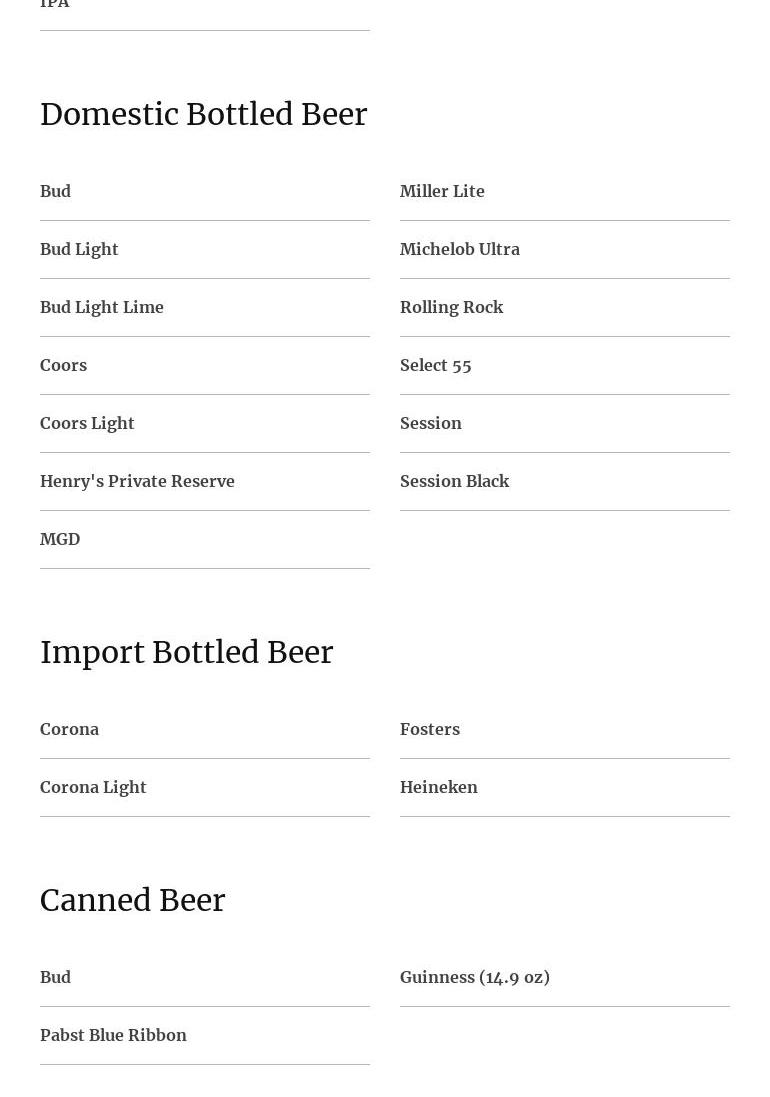770x1097 pixels.
Task: Click the Canned Beer heading
Action: point(132,901)
